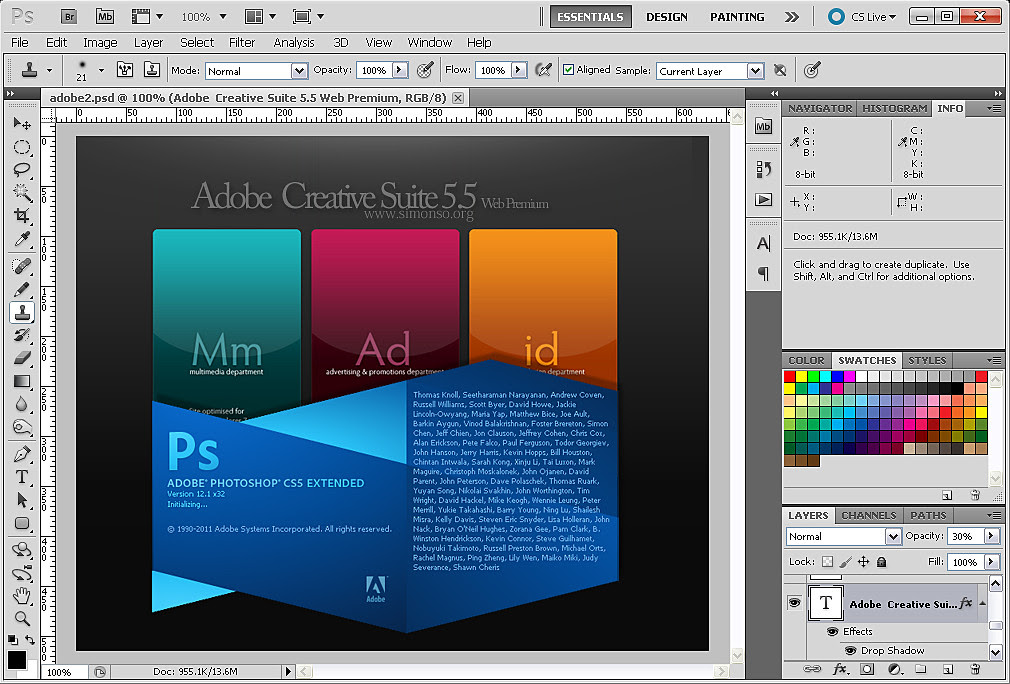Select the Magic Wand tool
Viewport: 1010px width, 684px height.
(x=22, y=193)
